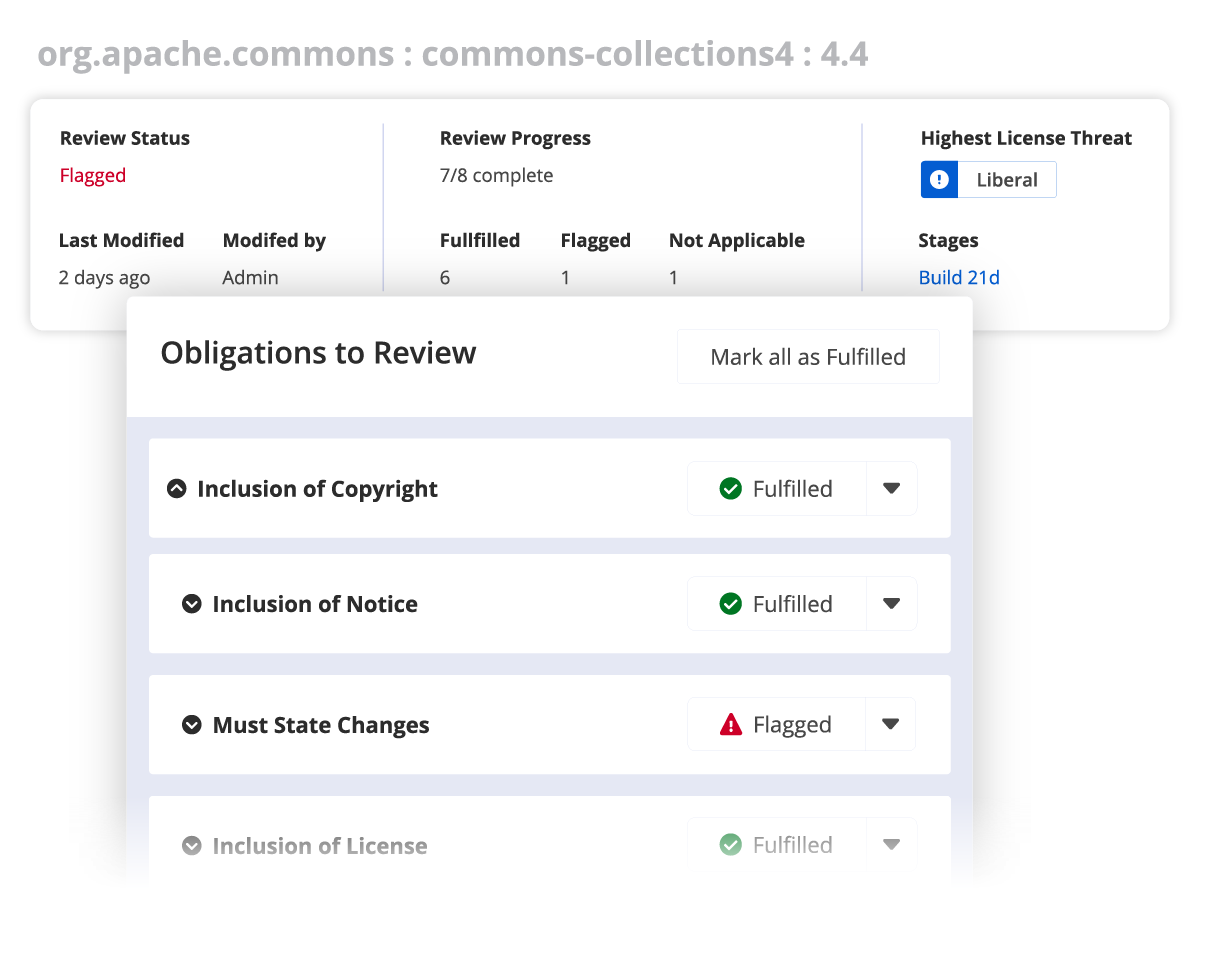Viewport: 1205px width, 967px height.
Task: Click green check icon on Inclusion of Copyright
Action: coord(731,489)
